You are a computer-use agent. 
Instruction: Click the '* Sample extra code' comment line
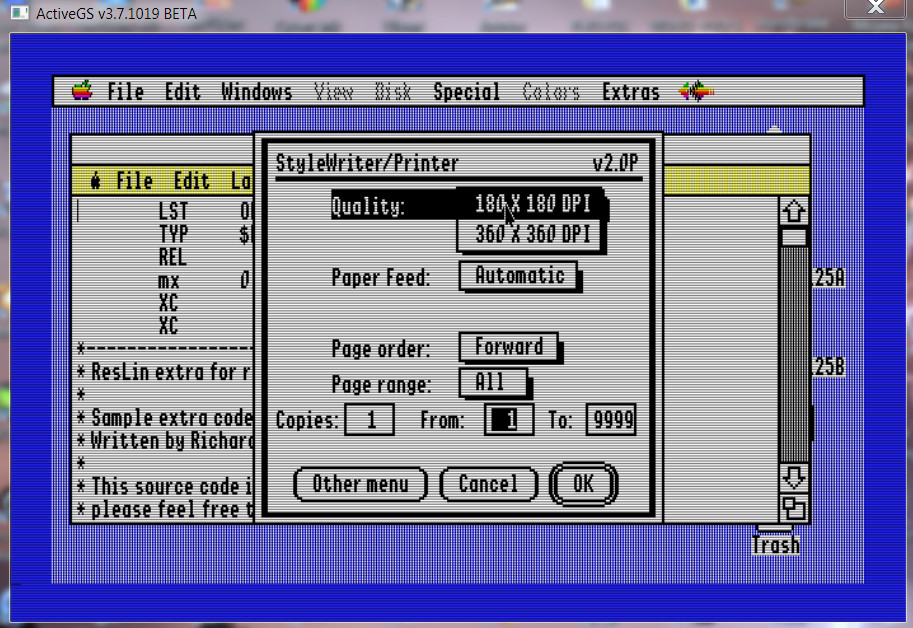click(165, 418)
